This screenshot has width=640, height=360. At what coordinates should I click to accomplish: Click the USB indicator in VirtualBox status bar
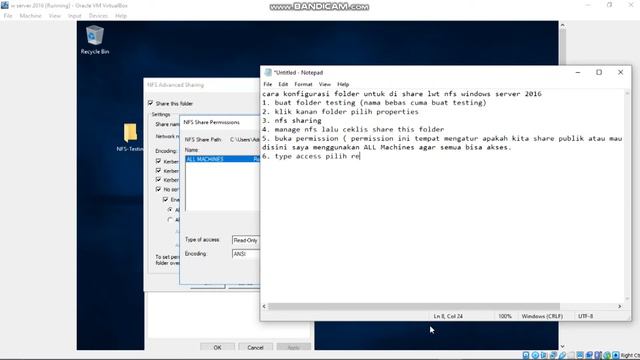[562, 355]
